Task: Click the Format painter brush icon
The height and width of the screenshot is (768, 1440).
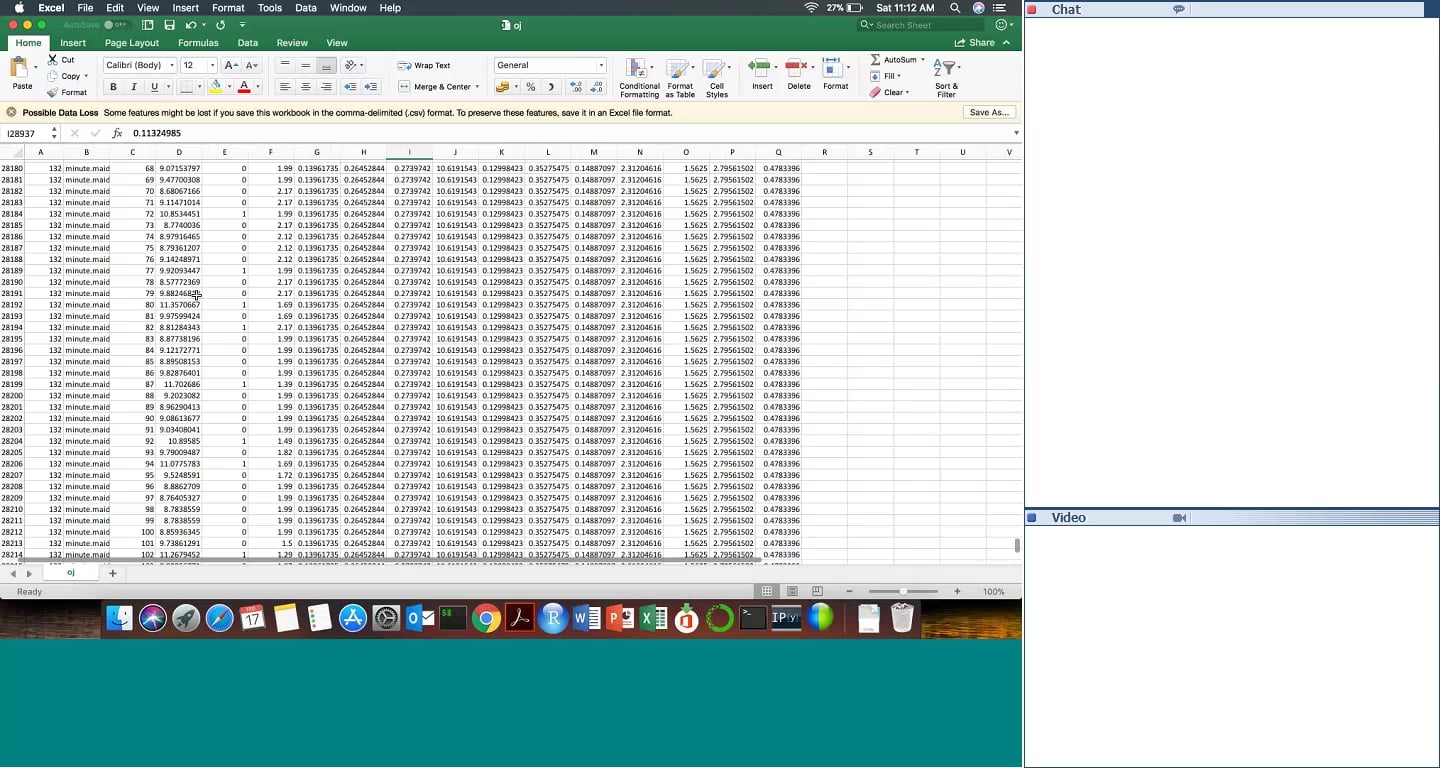Action: pyautogui.click(x=53, y=92)
